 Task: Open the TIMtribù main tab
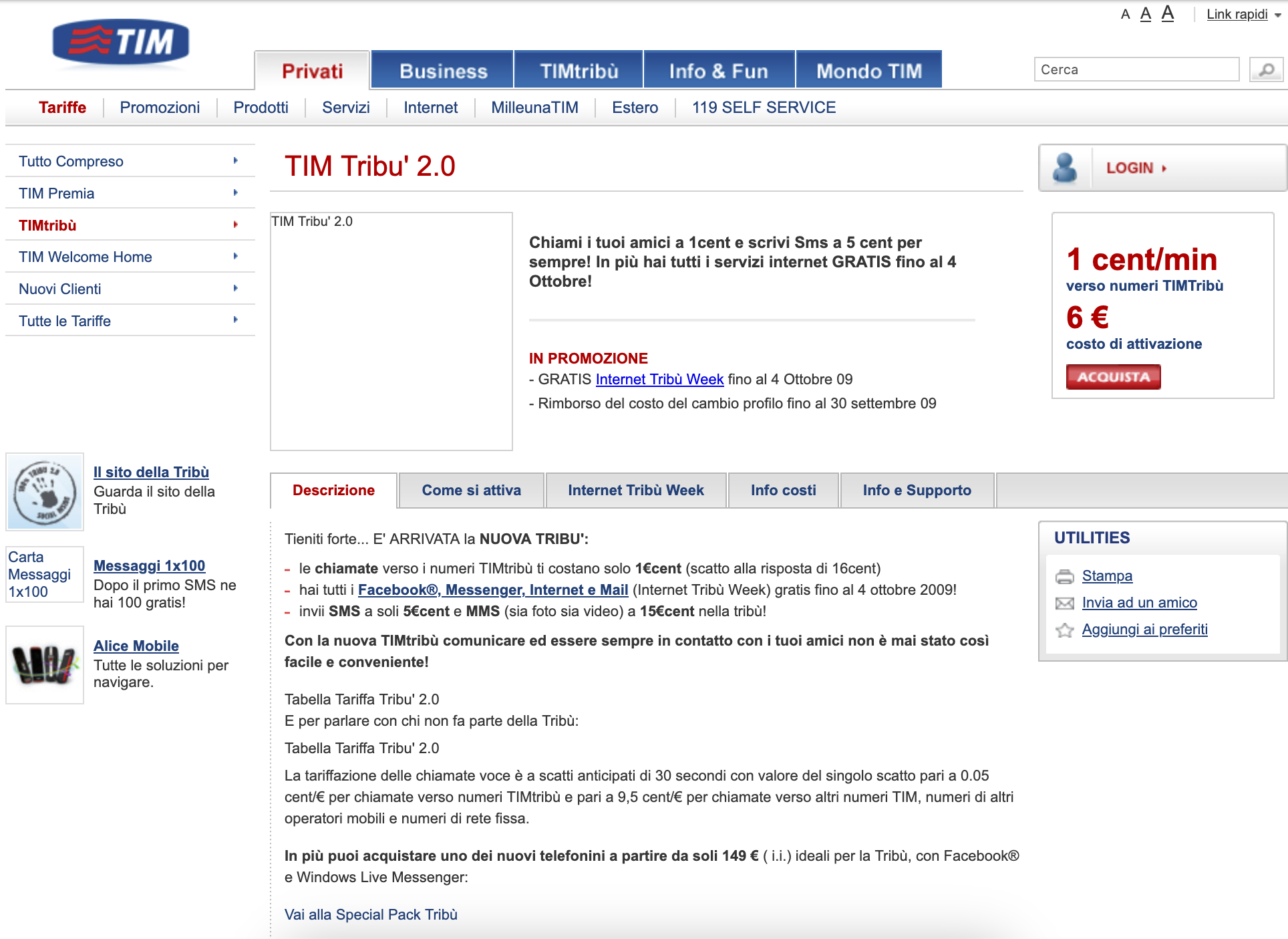pyautogui.click(x=579, y=70)
